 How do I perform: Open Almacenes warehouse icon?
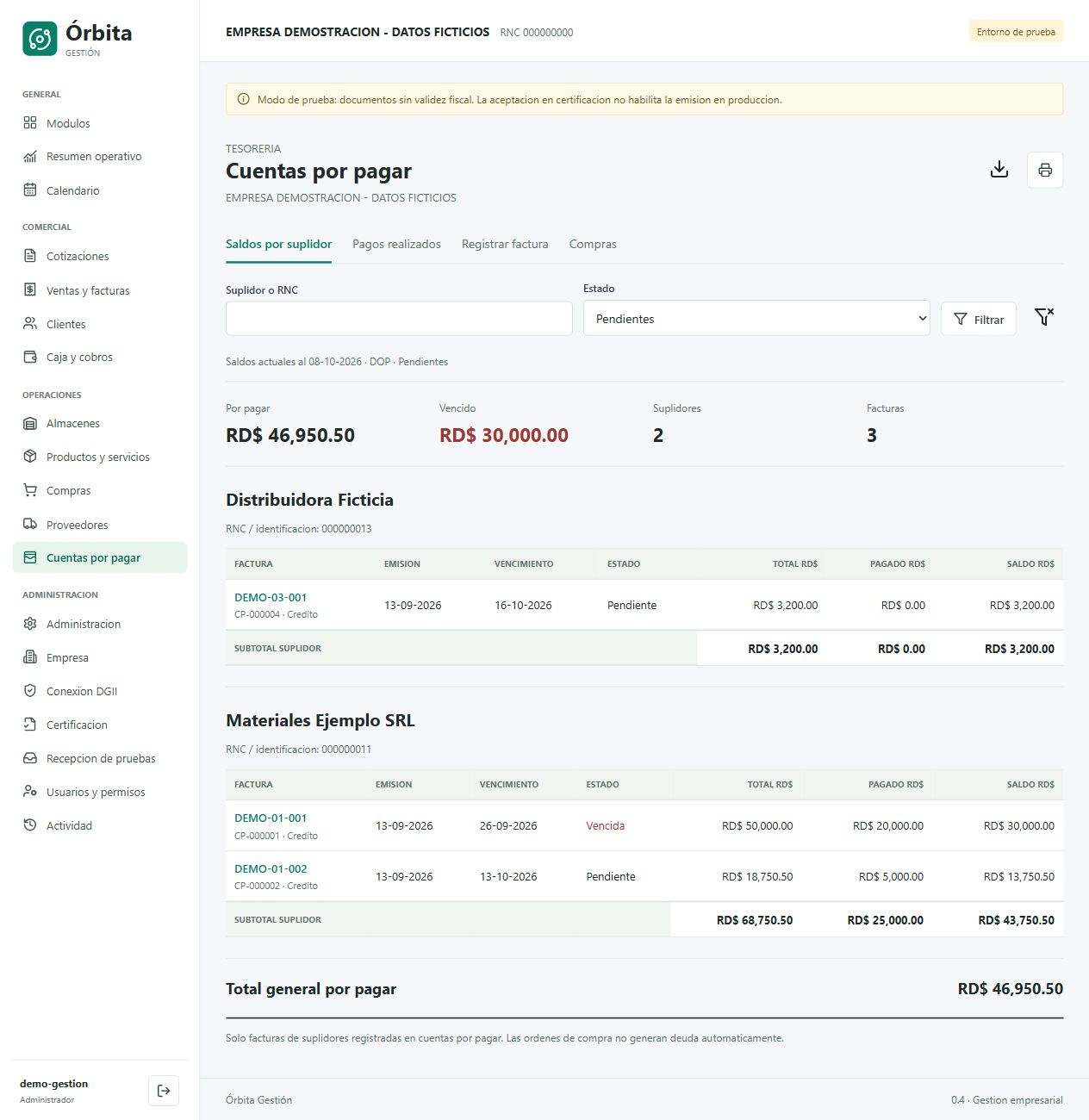[30, 423]
